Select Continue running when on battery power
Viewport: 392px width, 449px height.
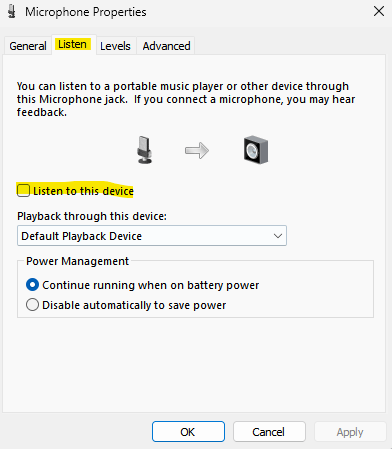pos(32,285)
